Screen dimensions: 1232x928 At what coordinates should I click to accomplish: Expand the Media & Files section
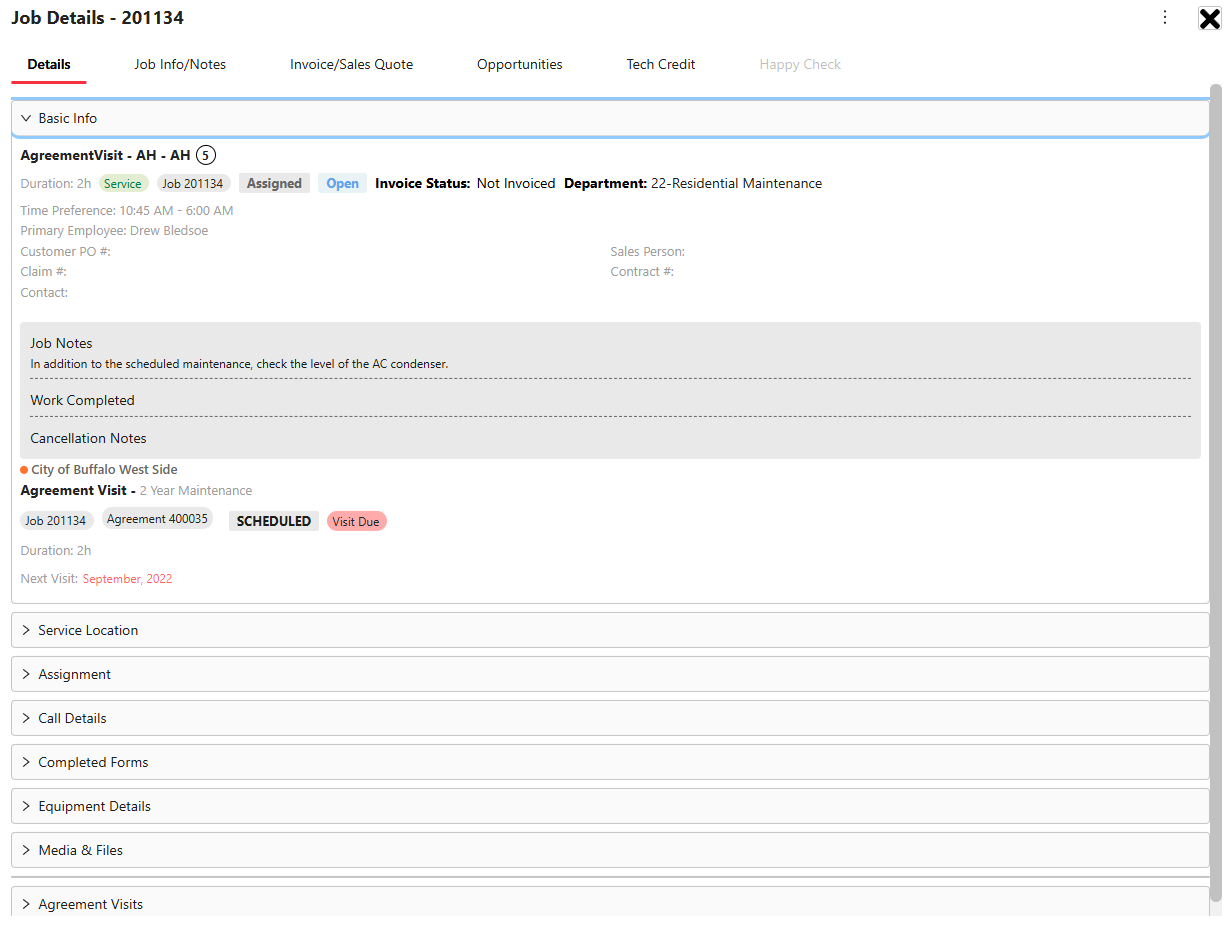click(x=610, y=850)
